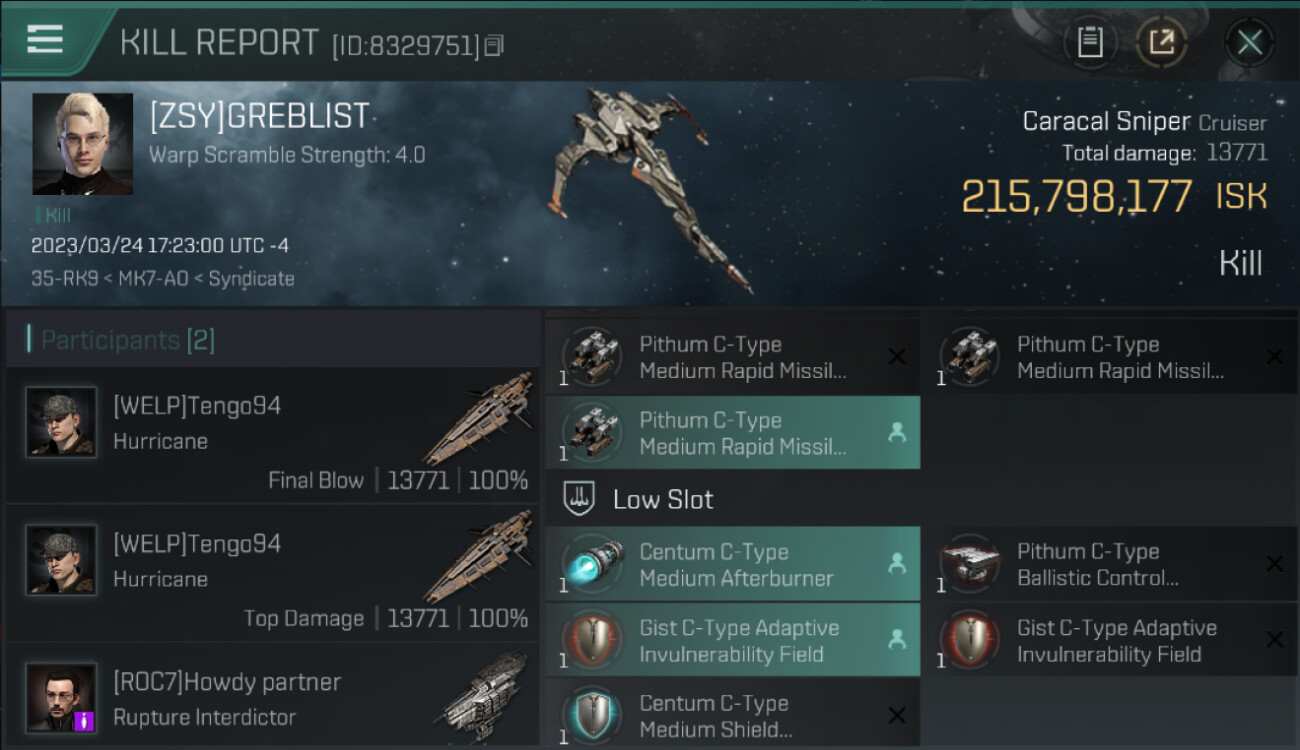Click the Centum C-Type Medium Shield icon

click(x=592, y=716)
